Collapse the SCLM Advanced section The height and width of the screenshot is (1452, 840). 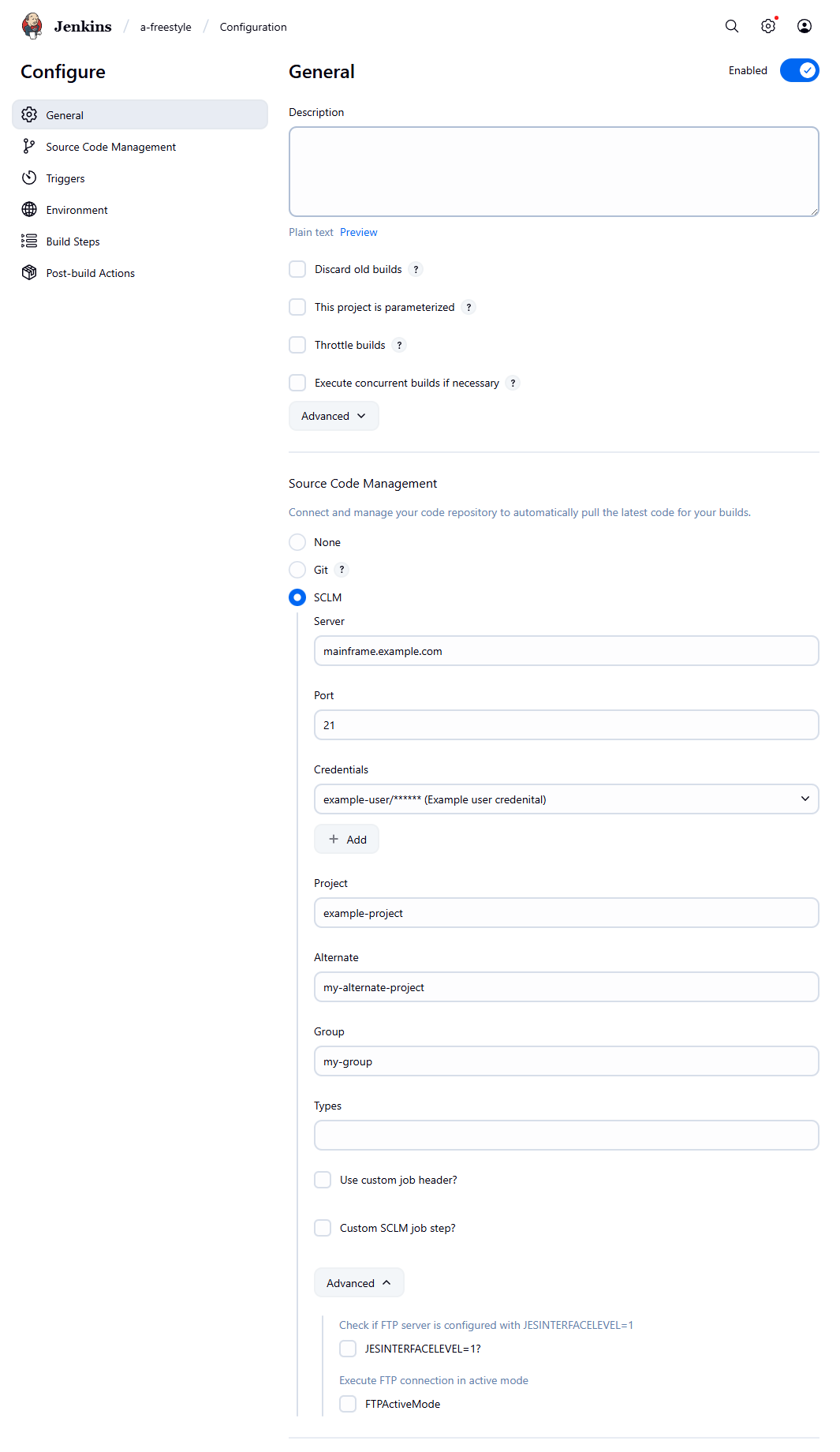[359, 1283]
